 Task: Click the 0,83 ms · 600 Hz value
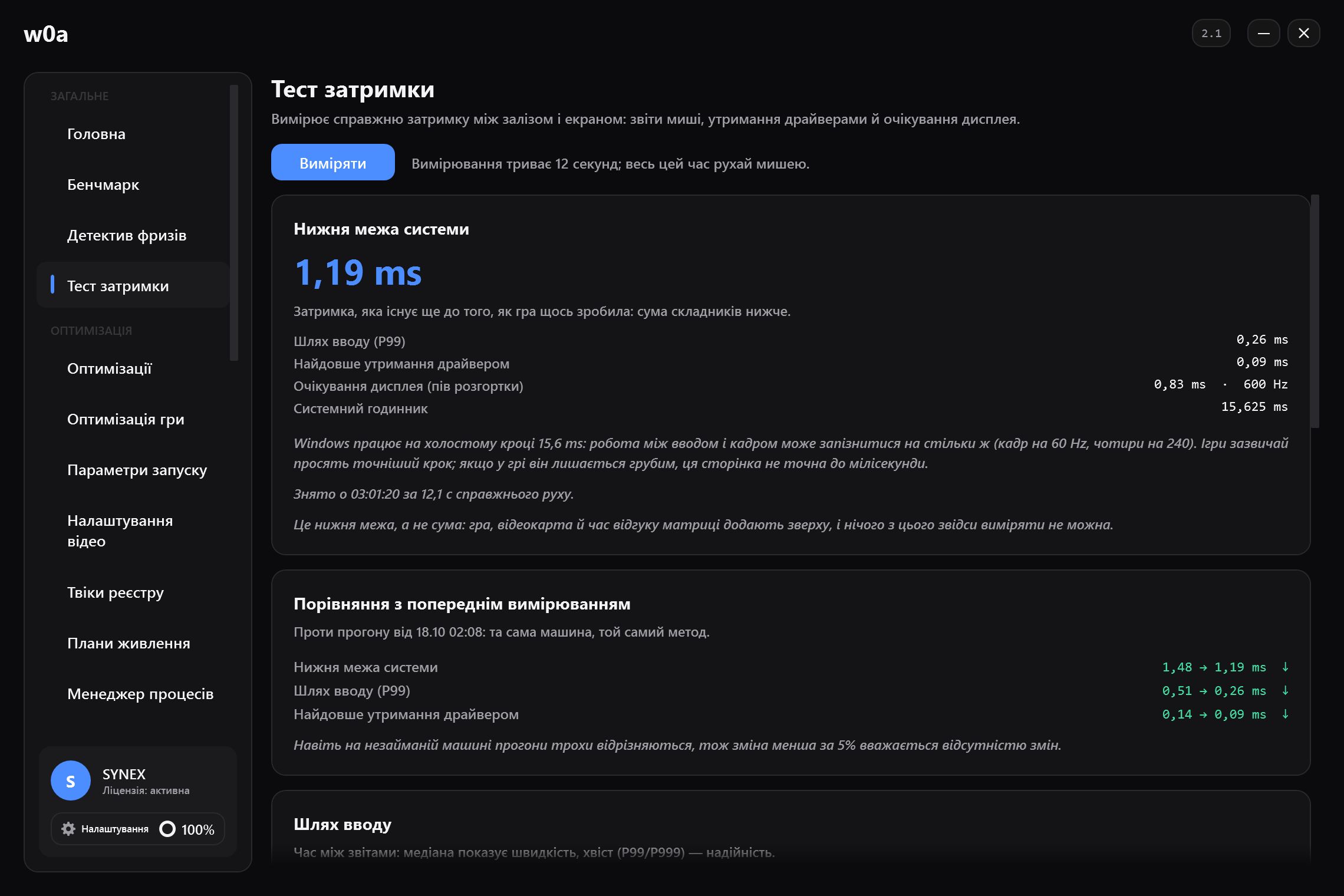coord(1221,384)
